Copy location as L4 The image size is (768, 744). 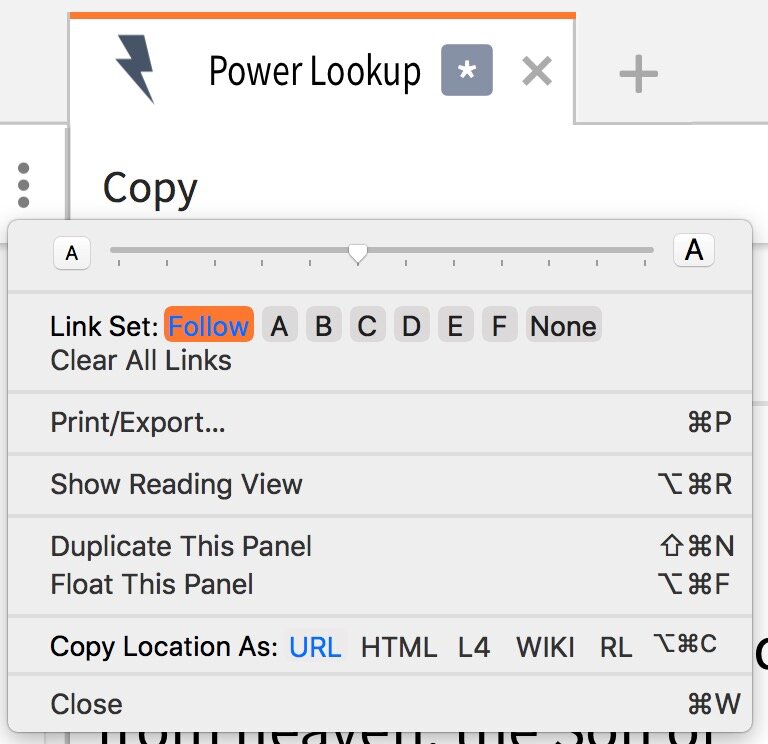coord(474,647)
